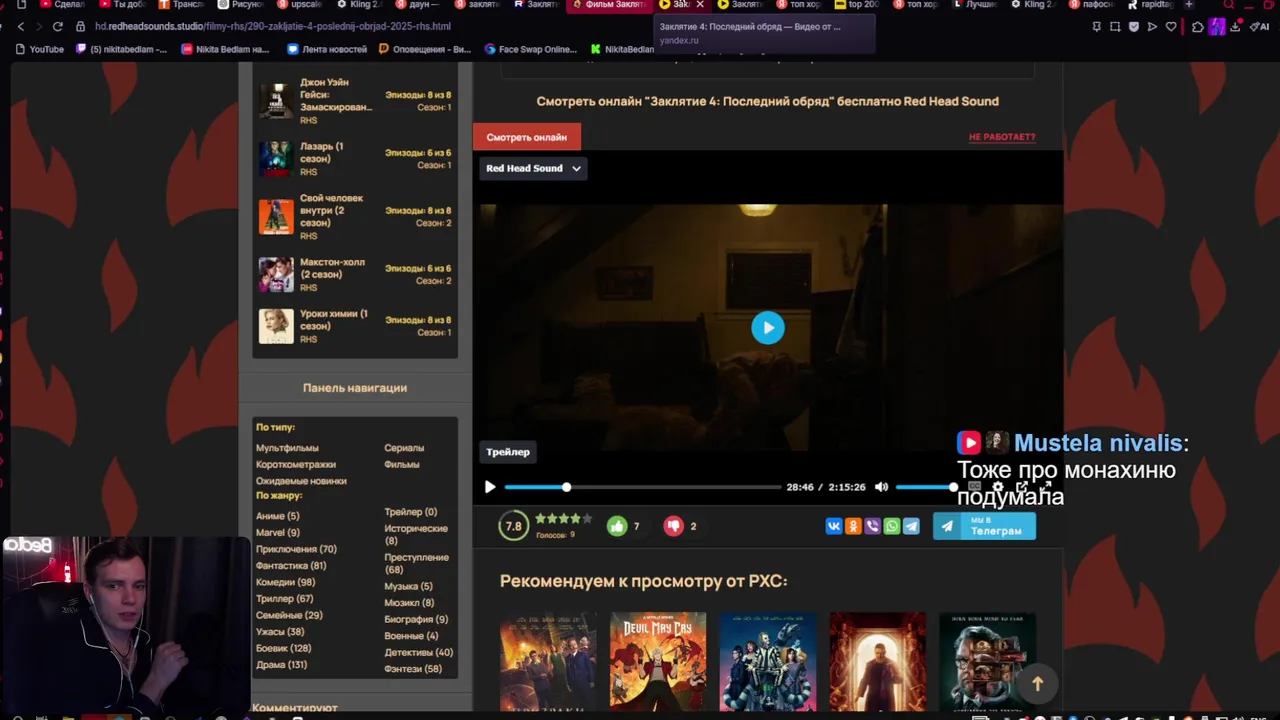Select genre Фантастика (81)
The image size is (1280, 720).
click(x=291, y=566)
